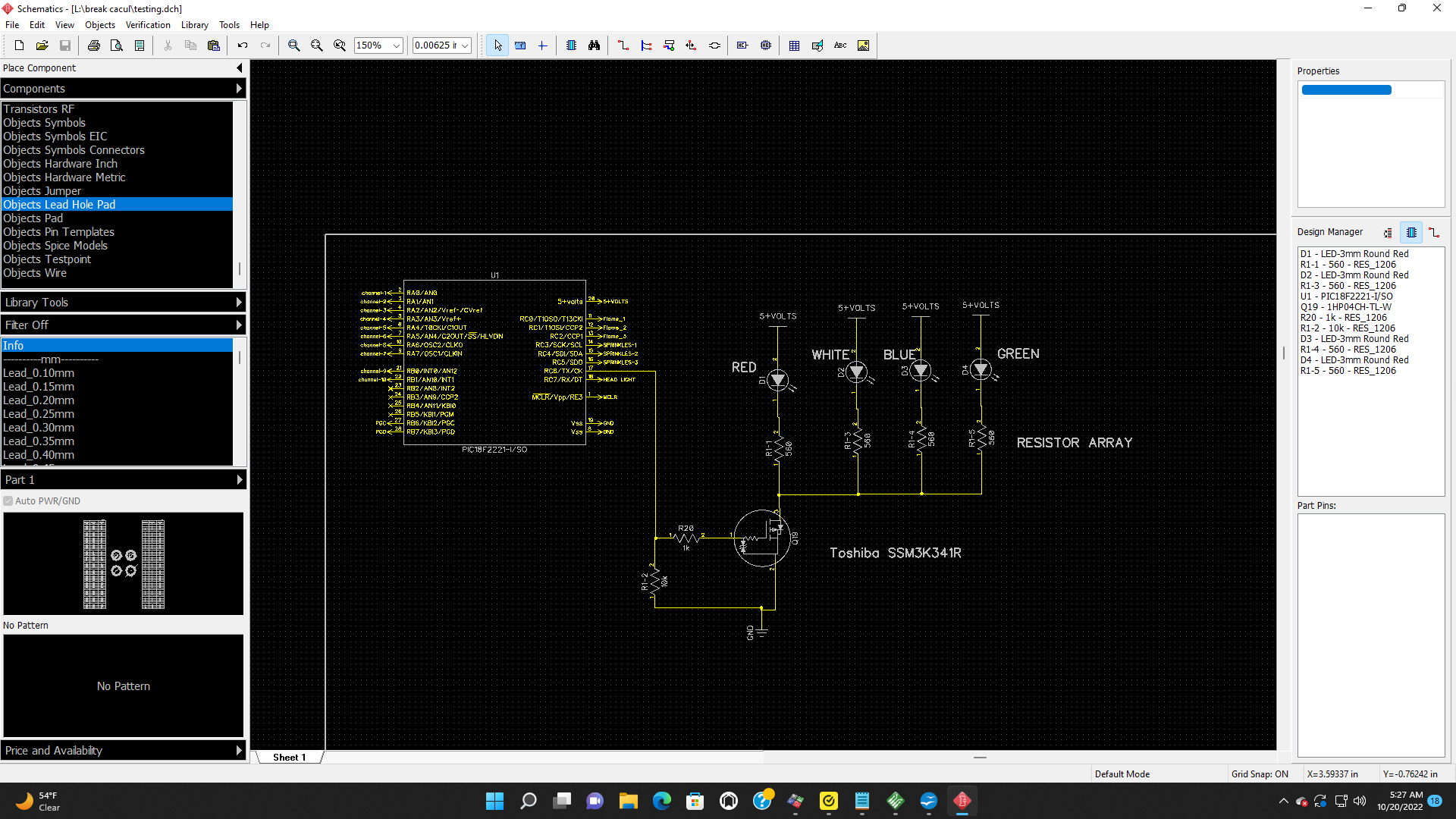Select the Place Picture tool

pos(863,45)
